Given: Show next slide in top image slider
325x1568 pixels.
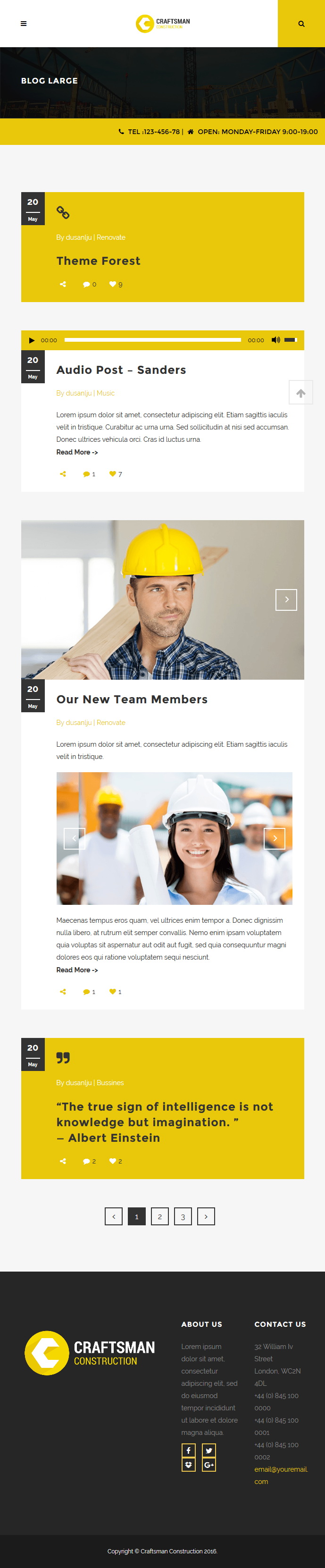Looking at the screenshot, I should pos(286,599).
